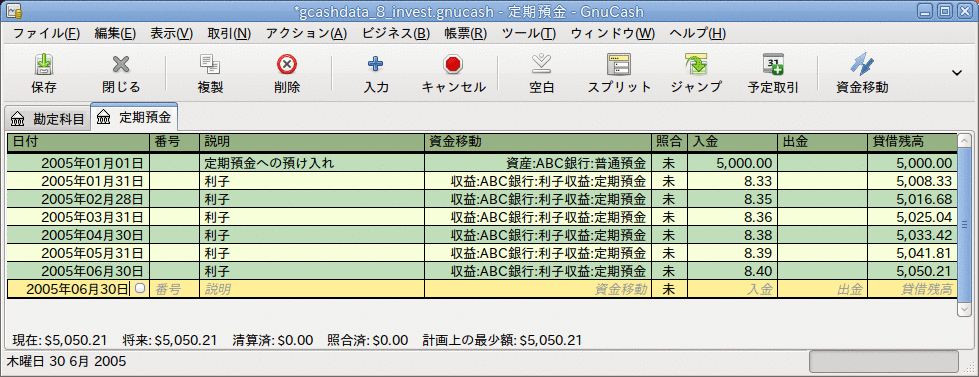
Task: Select the 定期預金 tab
Action: [134, 117]
